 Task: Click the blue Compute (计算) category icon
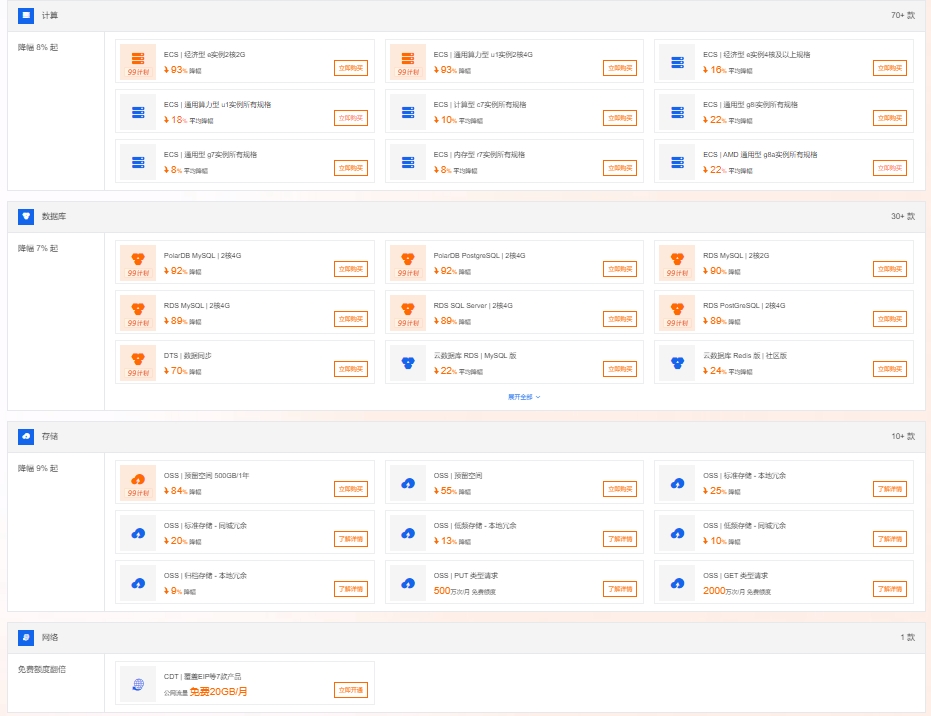[26, 15]
